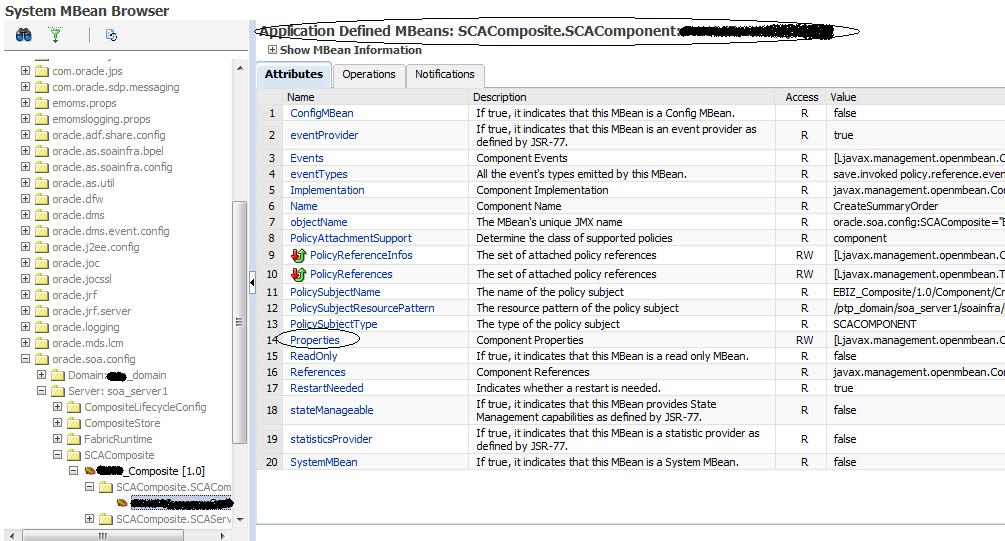Expand CompositeLifecycleConfig node

(x=57, y=406)
